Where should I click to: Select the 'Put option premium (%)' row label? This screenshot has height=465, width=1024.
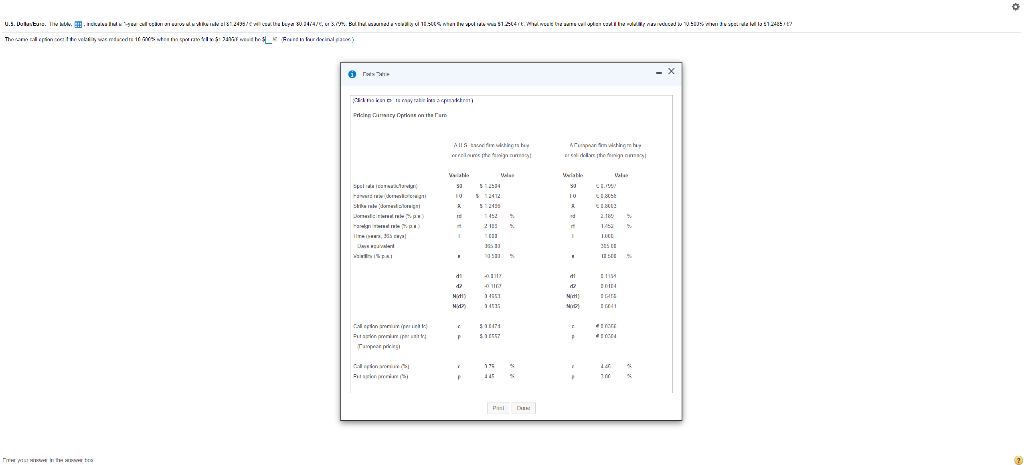tap(380, 377)
